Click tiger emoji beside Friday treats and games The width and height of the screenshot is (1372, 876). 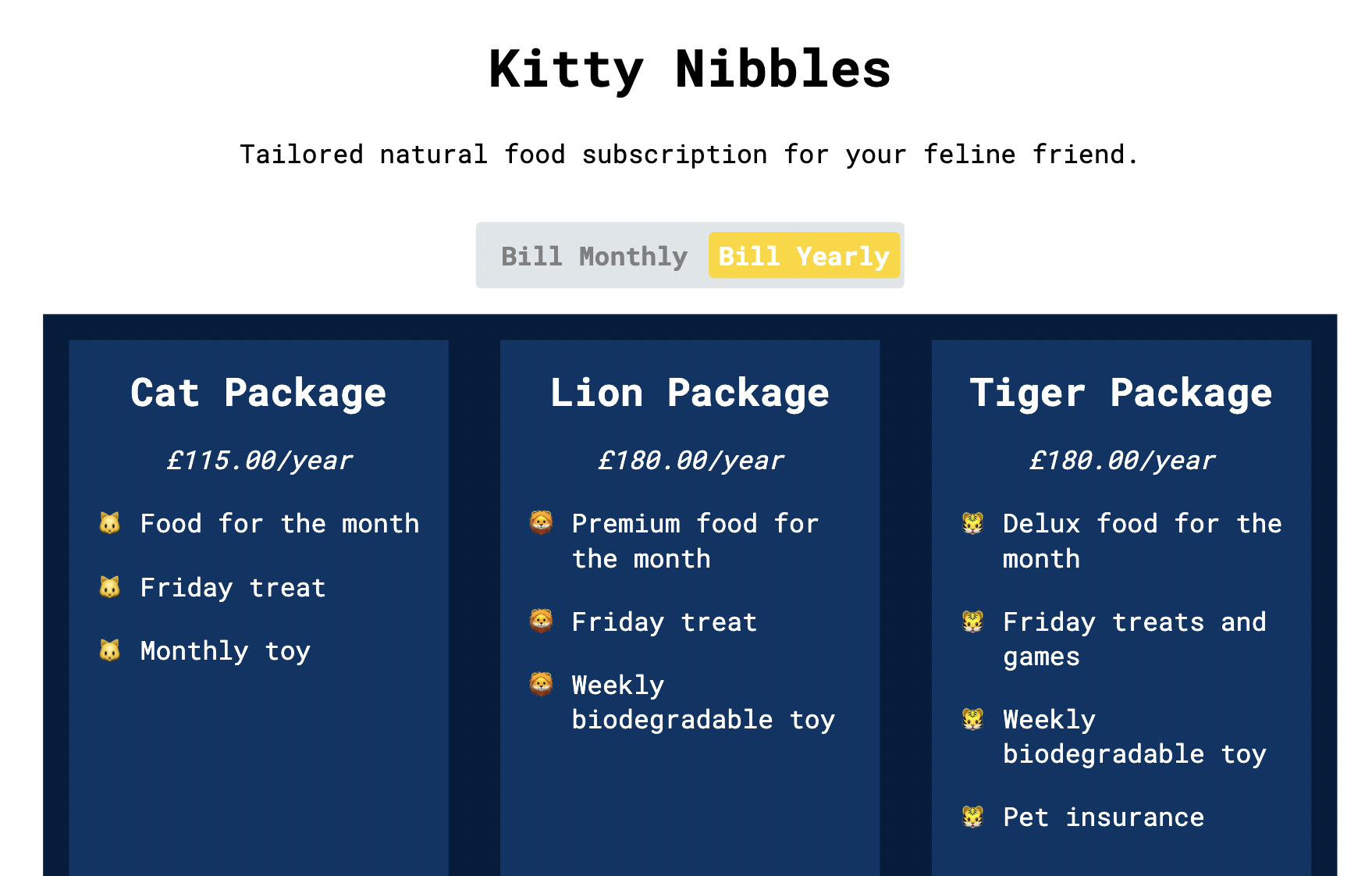[x=972, y=622]
